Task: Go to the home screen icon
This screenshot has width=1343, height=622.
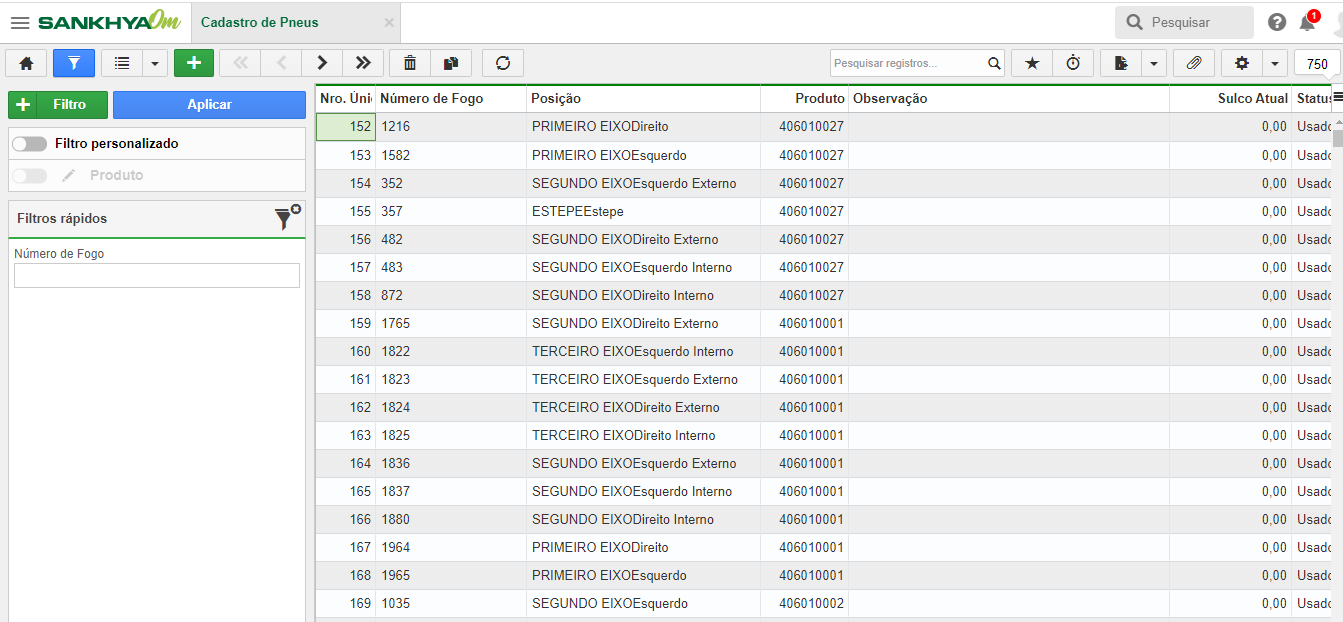Action: pos(26,63)
